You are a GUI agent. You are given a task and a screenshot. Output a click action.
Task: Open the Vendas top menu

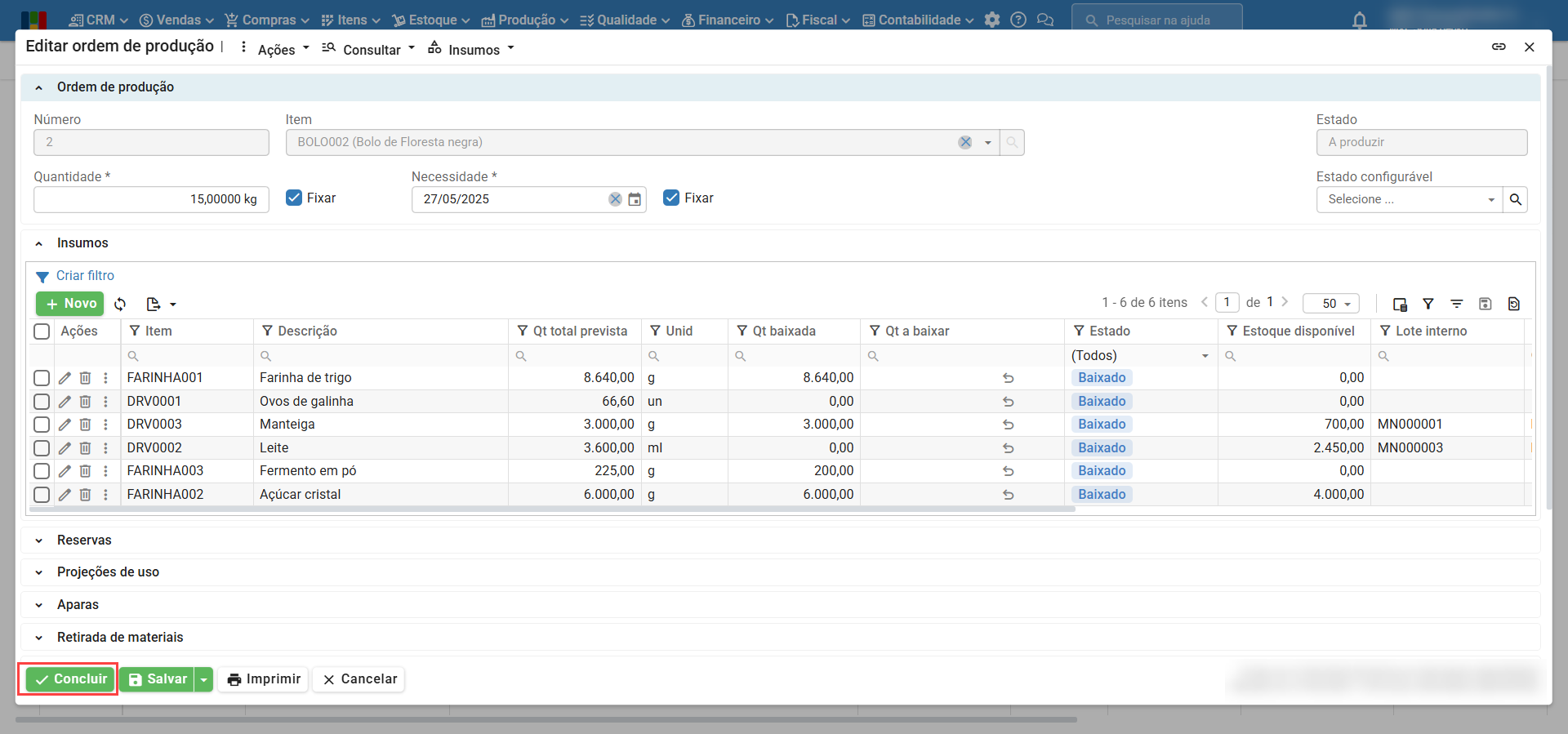pos(176,20)
